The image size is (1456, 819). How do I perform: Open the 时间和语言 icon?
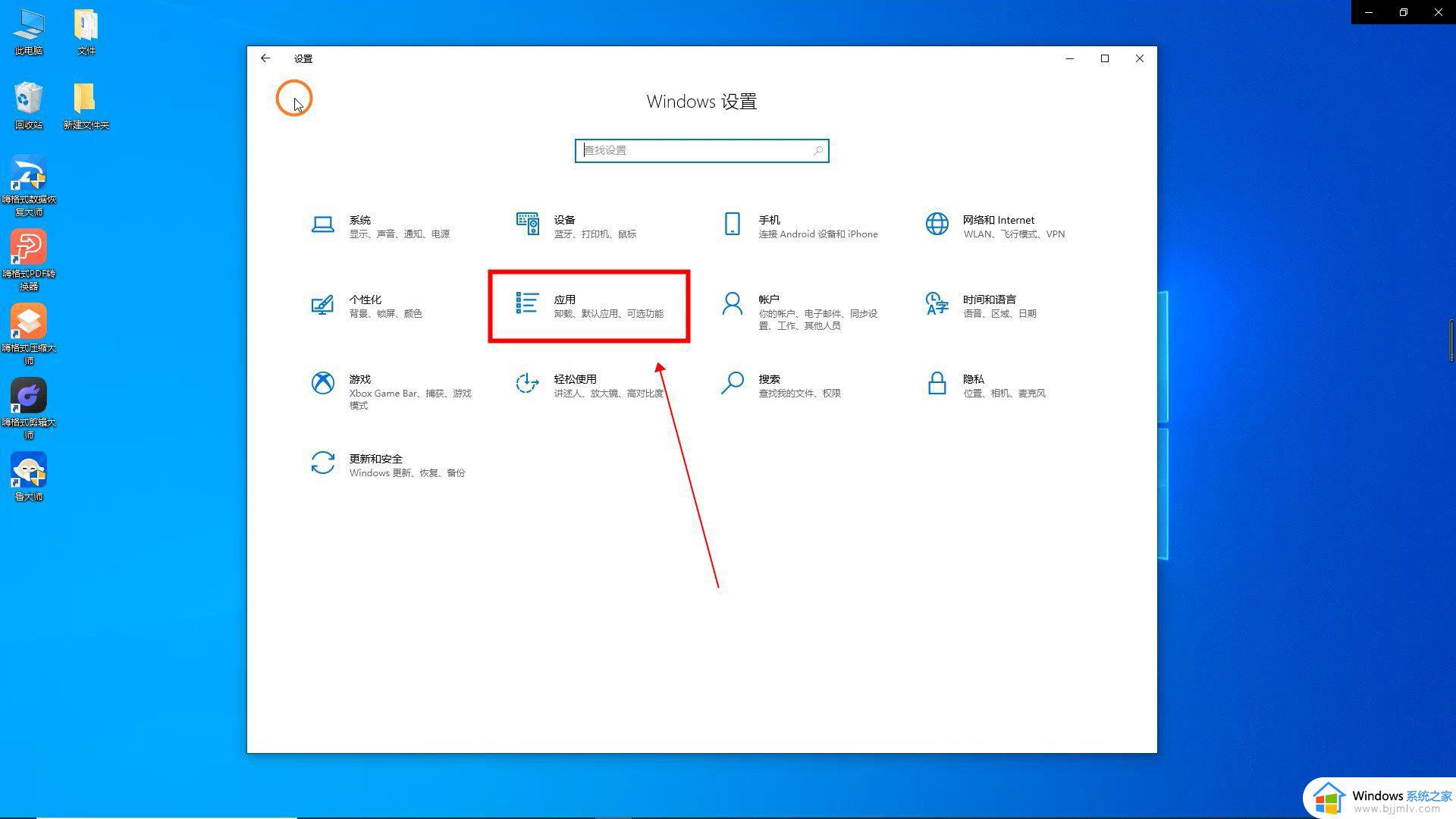(x=937, y=303)
